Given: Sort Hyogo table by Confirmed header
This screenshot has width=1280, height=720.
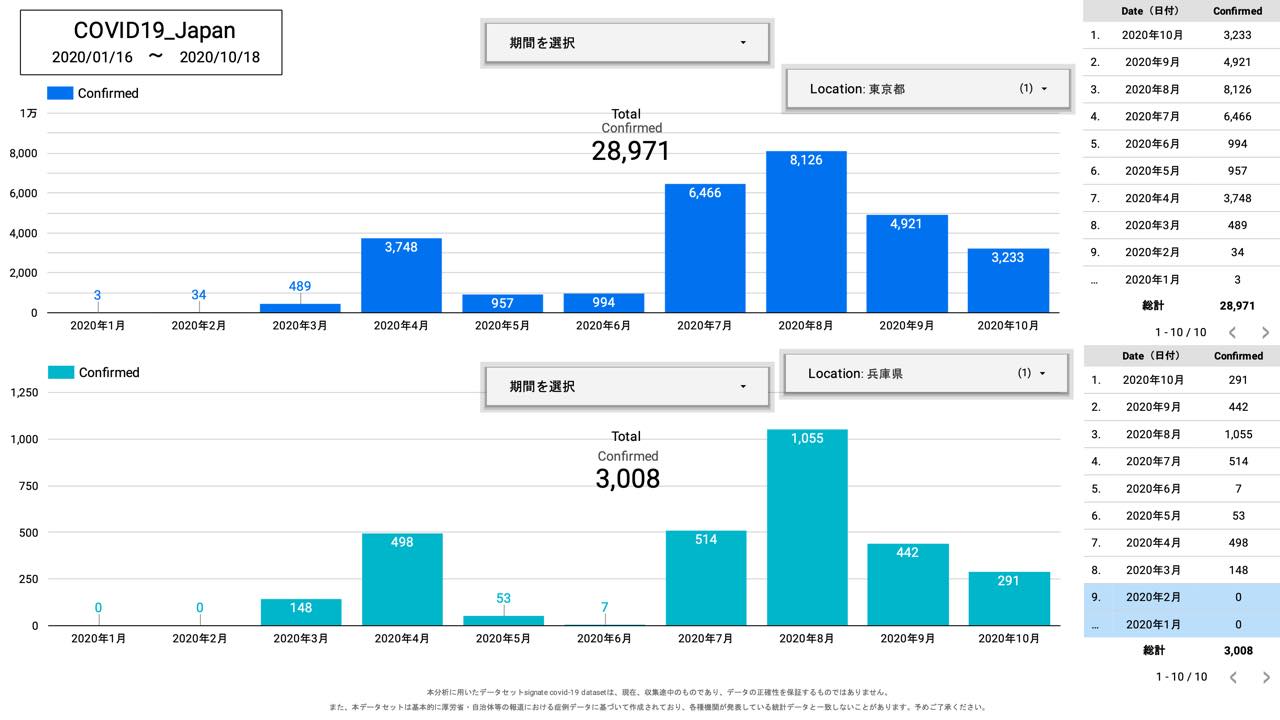Looking at the screenshot, I should pyautogui.click(x=1238, y=356).
